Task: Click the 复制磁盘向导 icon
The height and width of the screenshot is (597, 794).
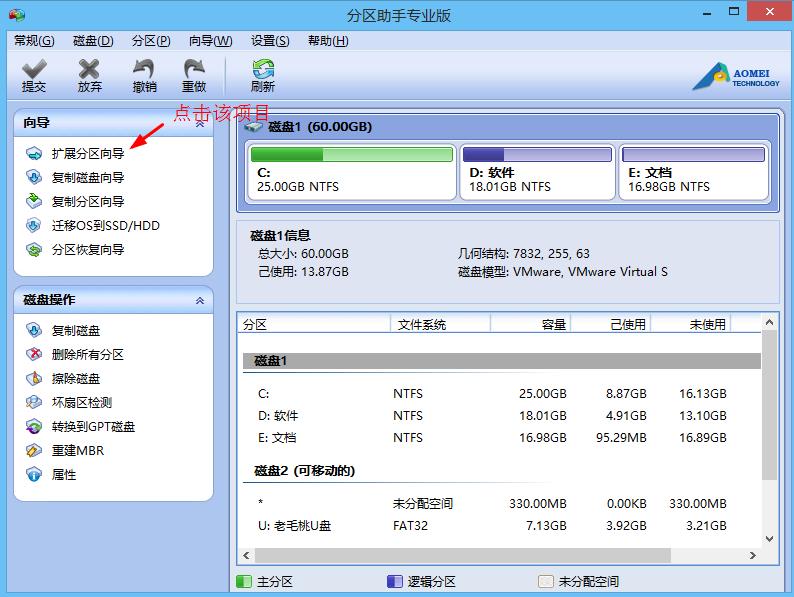Action: coord(34,177)
